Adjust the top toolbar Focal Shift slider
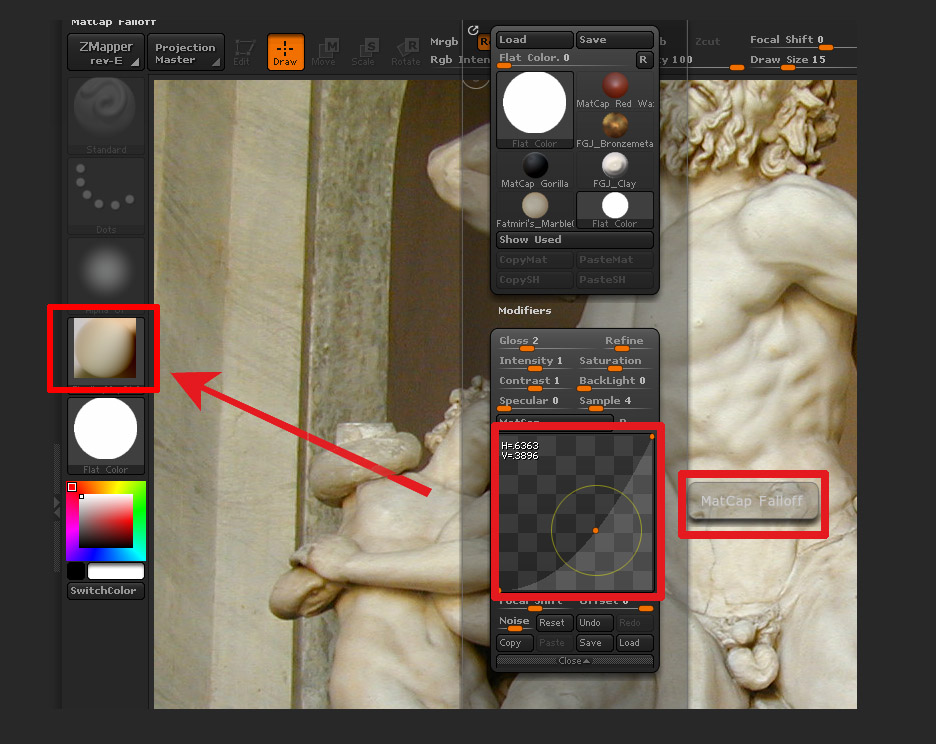 point(802,41)
